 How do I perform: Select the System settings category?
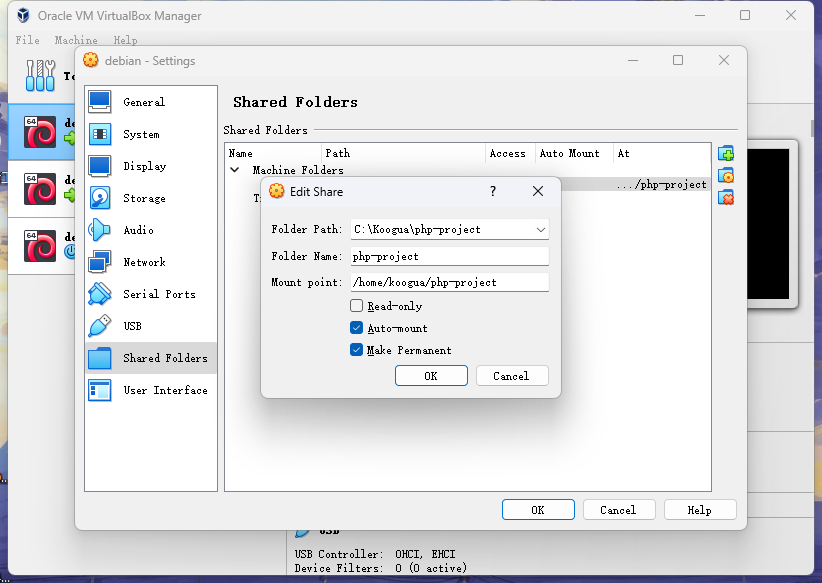pos(141,134)
